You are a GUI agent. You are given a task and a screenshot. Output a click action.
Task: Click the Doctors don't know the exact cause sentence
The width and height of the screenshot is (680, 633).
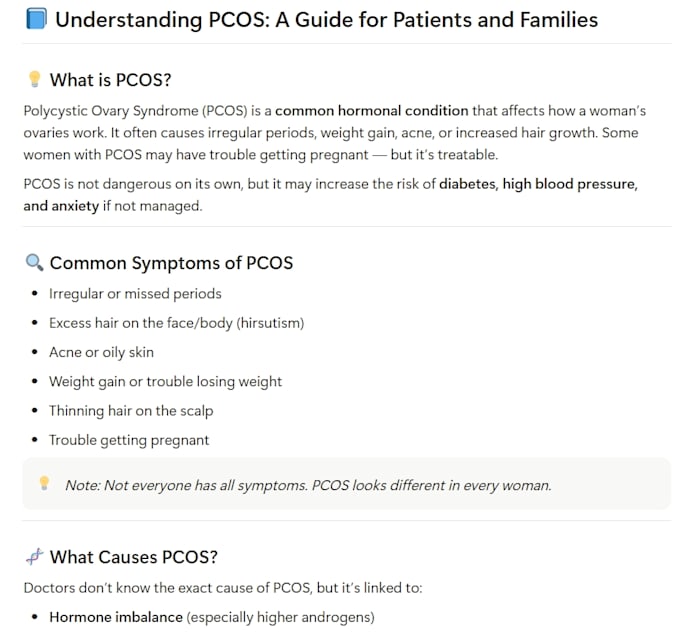(223, 588)
